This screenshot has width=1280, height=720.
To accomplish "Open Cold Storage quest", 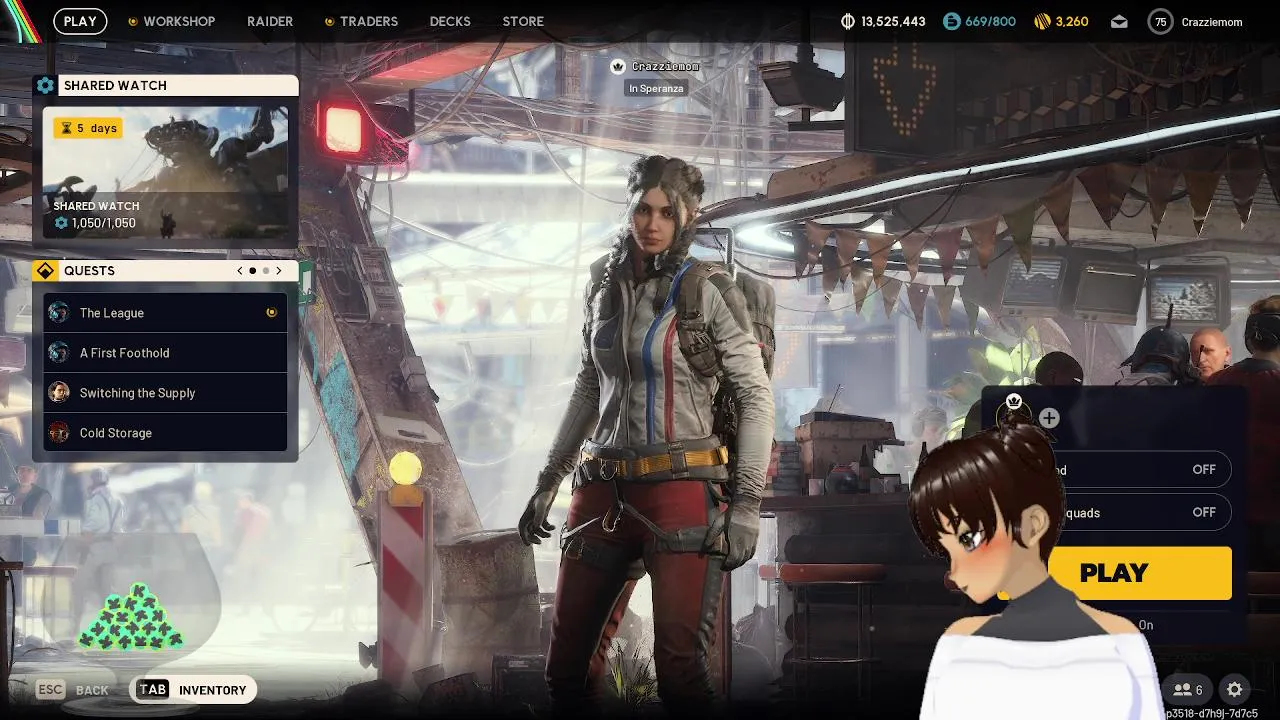I will click(x=165, y=433).
